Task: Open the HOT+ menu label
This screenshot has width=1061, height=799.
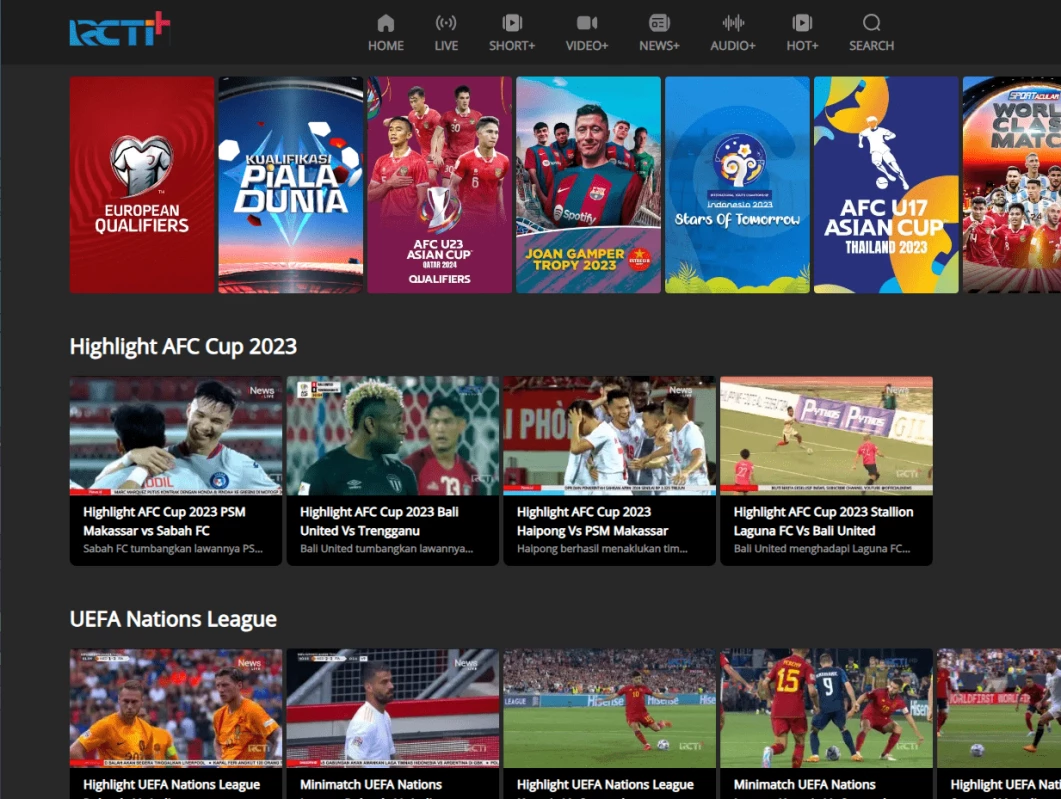Action: pos(802,45)
